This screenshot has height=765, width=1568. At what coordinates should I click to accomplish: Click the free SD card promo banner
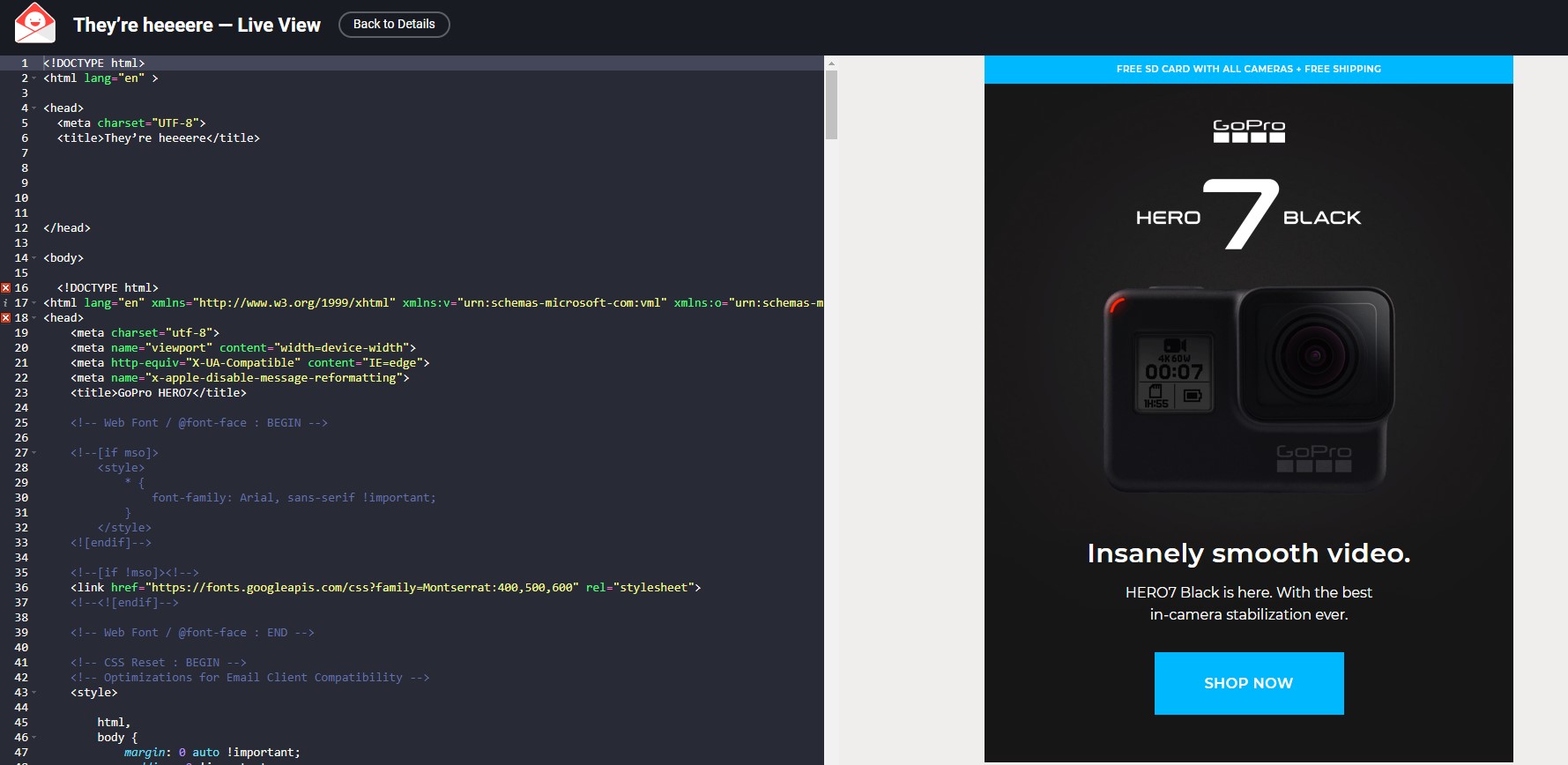click(x=1249, y=69)
